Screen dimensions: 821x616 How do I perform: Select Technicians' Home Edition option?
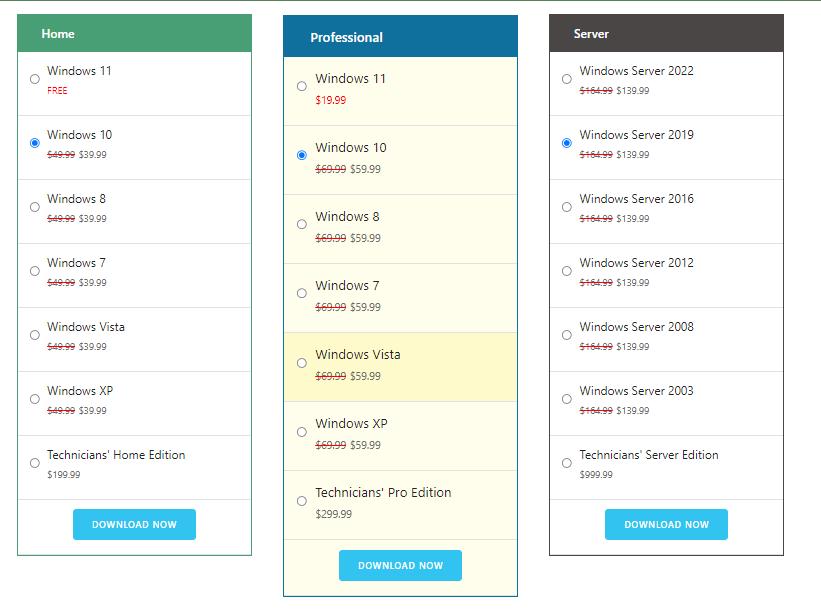35,463
